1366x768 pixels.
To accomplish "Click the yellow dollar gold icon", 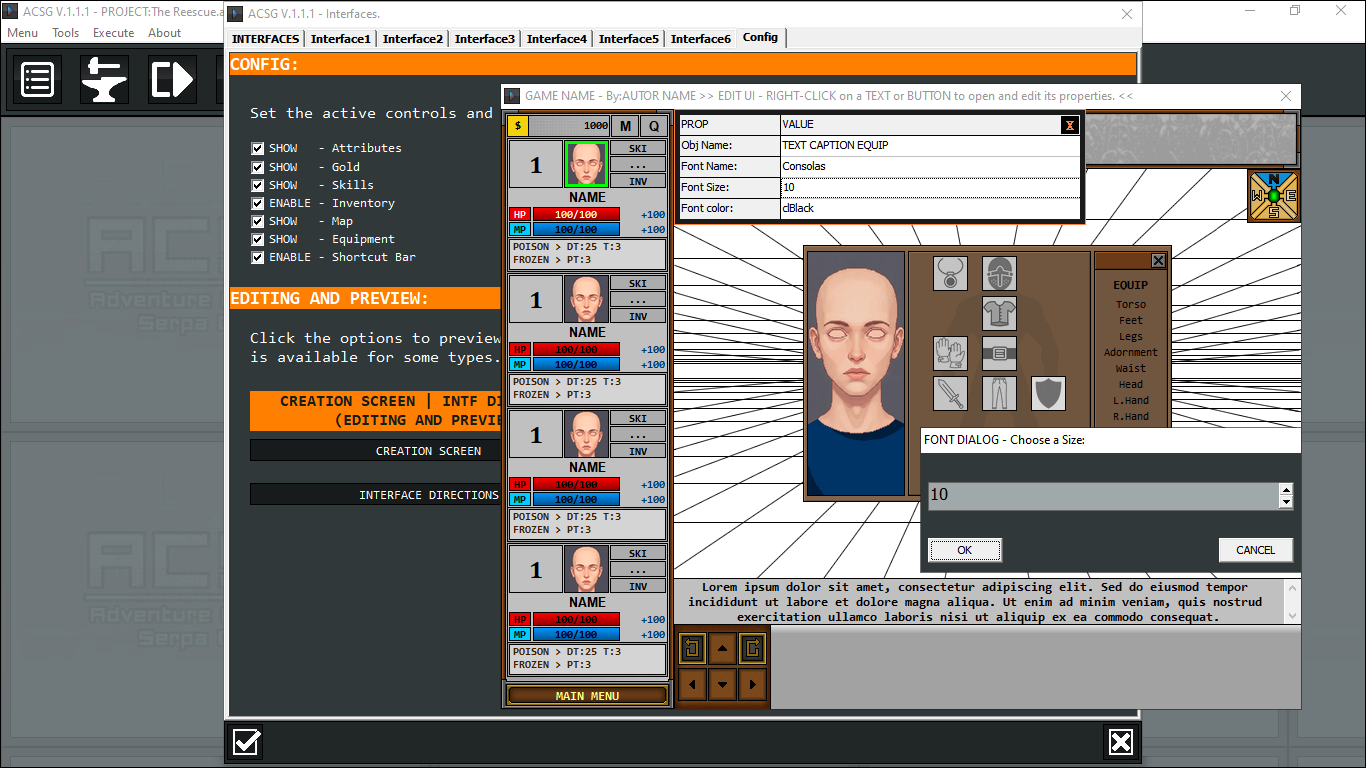I will pos(518,126).
